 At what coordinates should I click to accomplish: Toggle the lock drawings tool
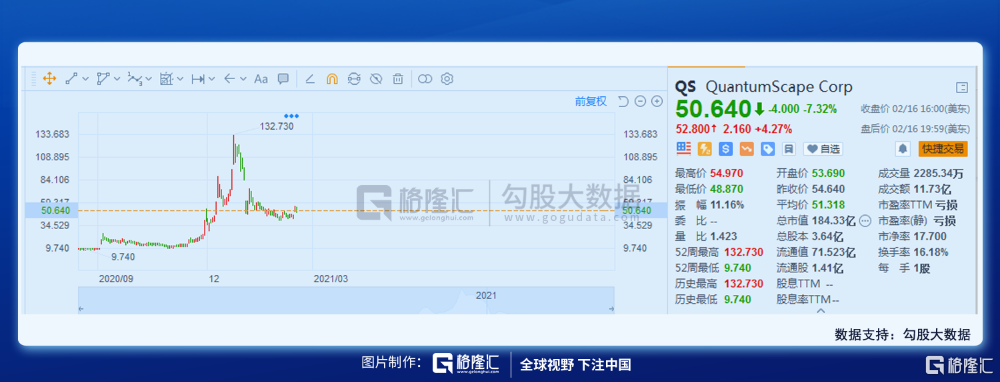click(354, 79)
